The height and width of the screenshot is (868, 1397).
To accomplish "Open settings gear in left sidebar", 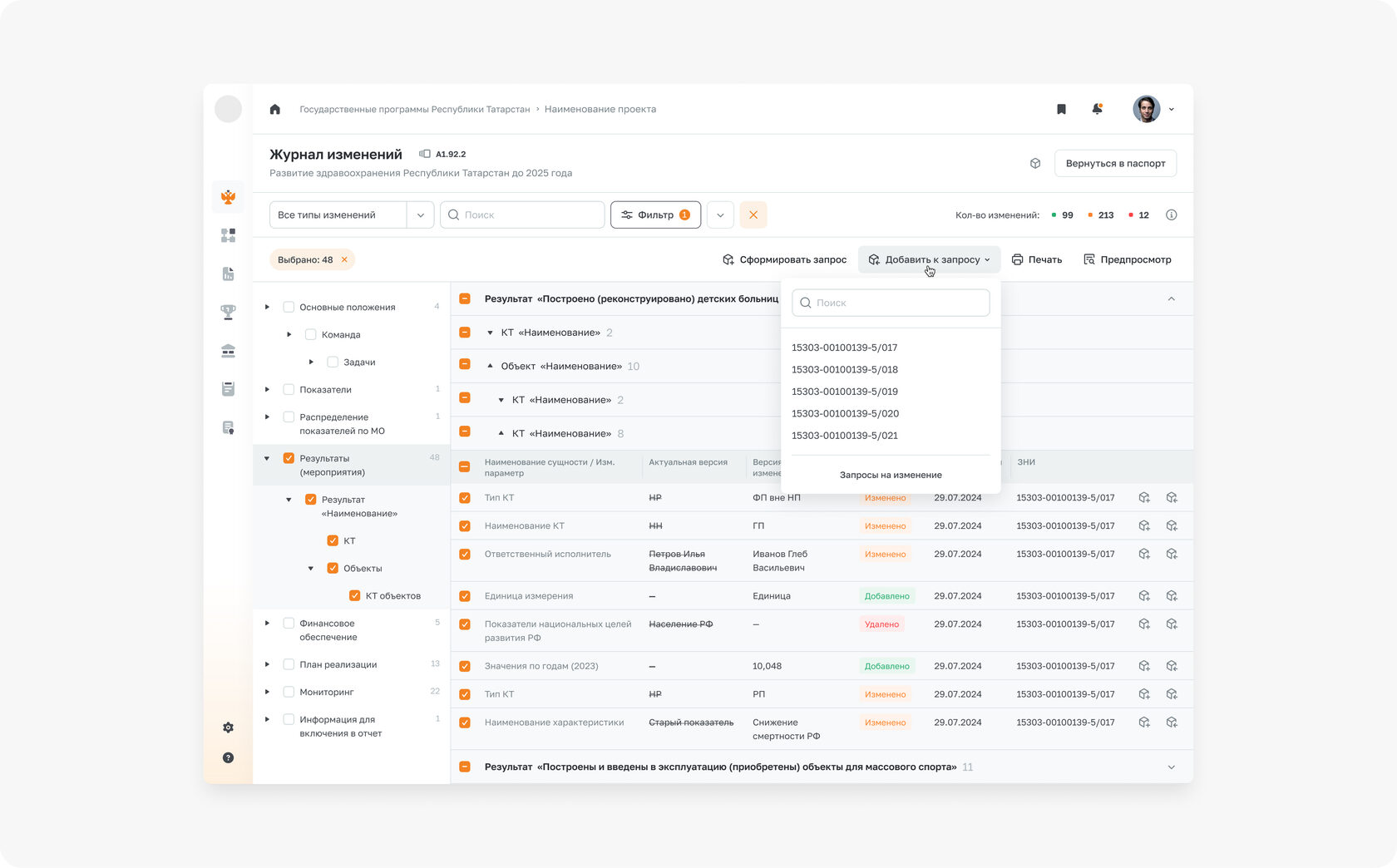I will 228,727.
